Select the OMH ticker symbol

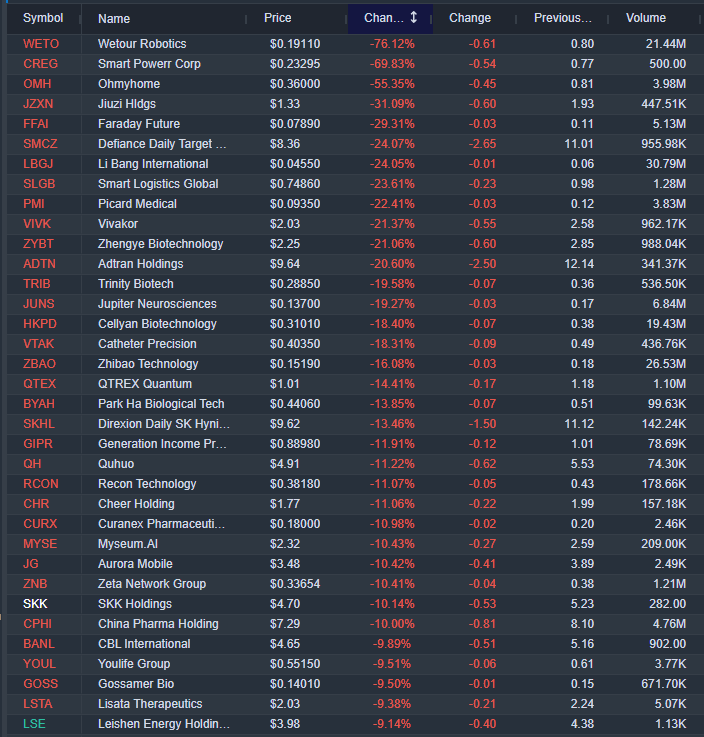pyautogui.click(x=37, y=84)
